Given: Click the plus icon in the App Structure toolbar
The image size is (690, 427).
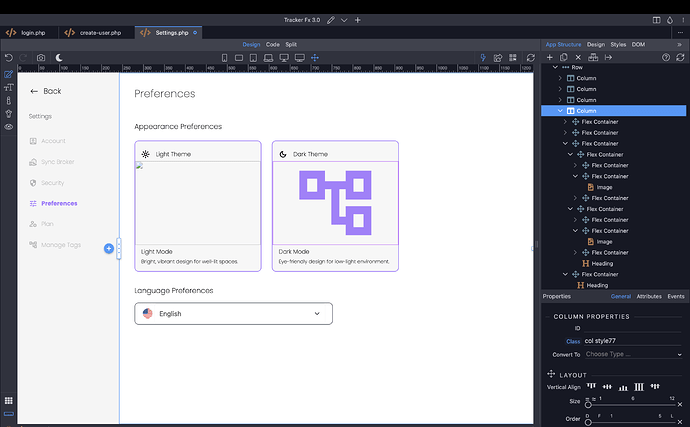Looking at the screenshot, I should tap(550, 57).
